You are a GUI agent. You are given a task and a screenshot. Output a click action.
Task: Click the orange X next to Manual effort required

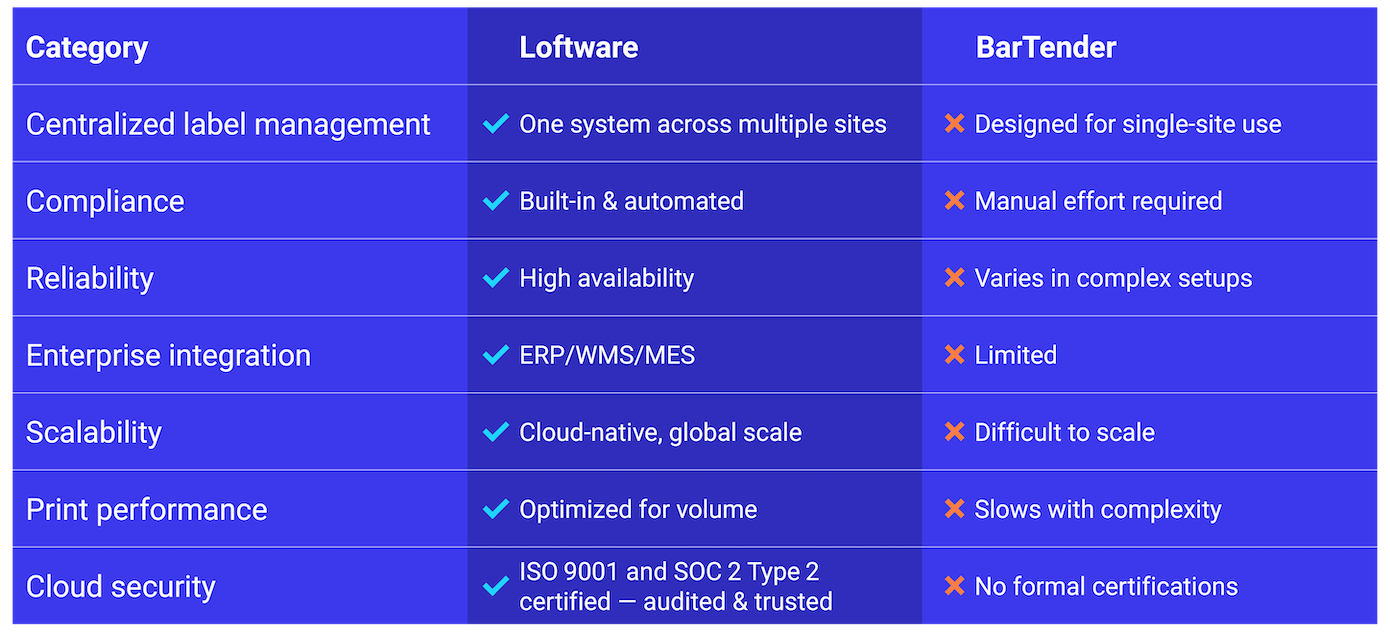(x=954, y=201)
